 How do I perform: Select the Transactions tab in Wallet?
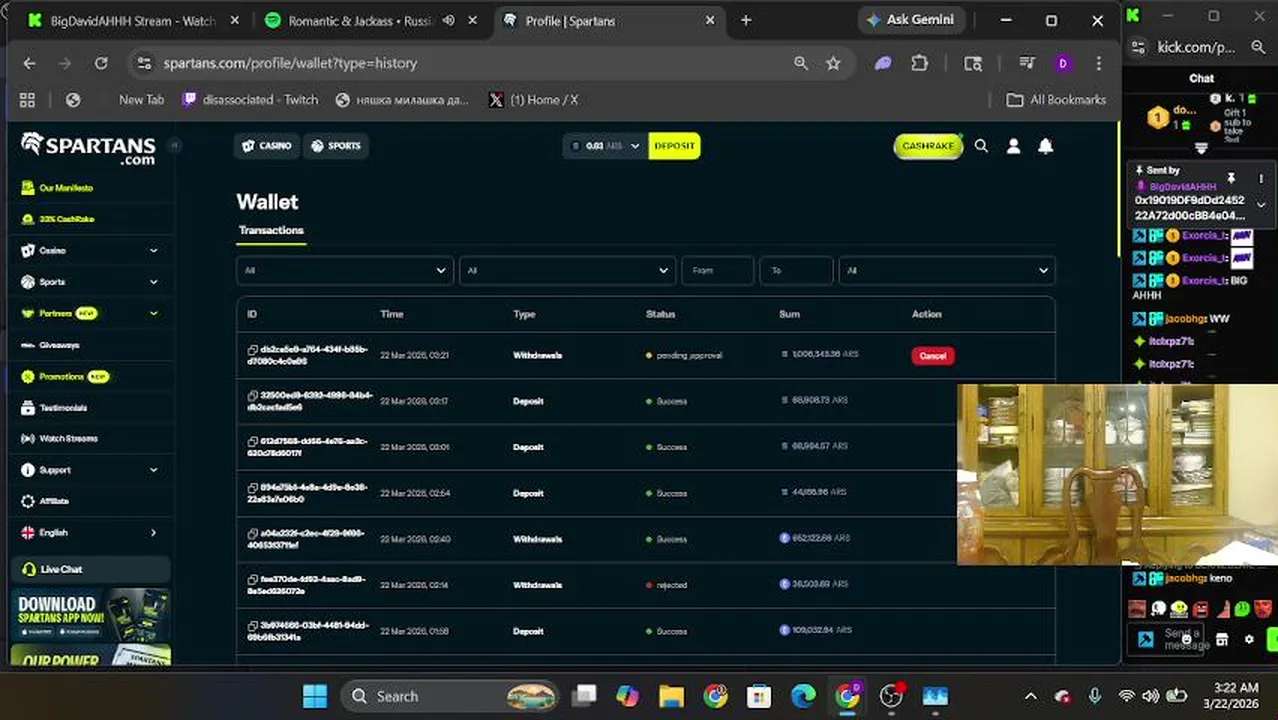(271, 230)
